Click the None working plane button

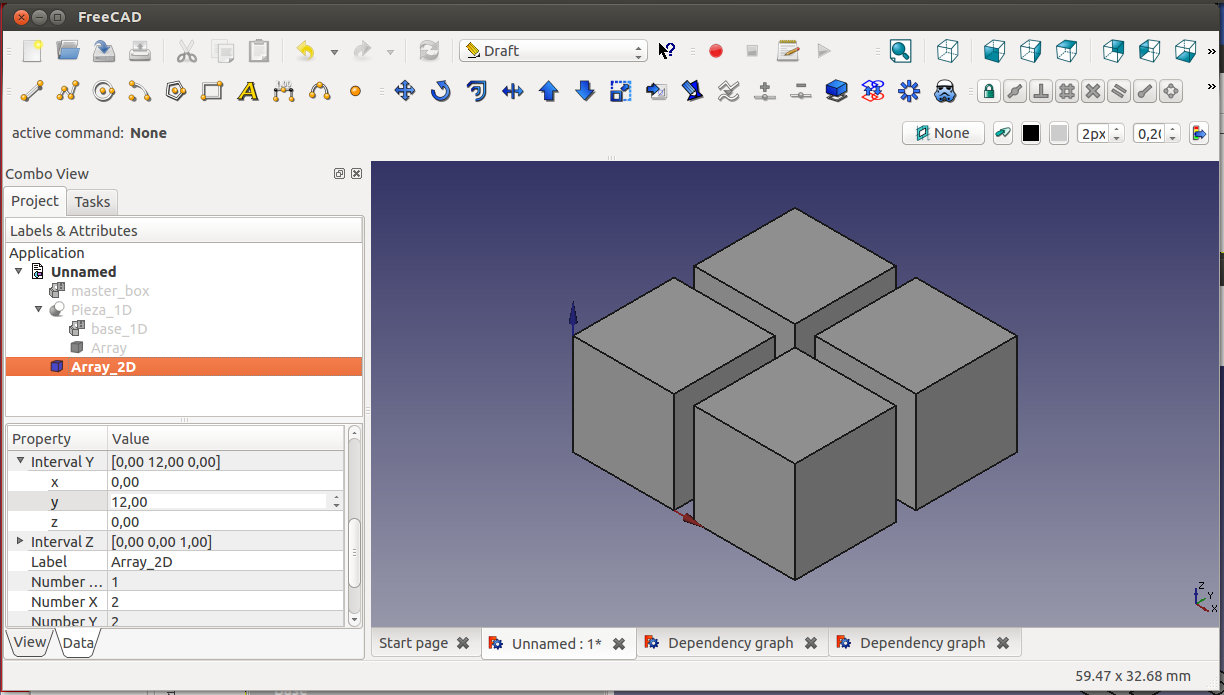pyautogui.click(x=943, y=133)
